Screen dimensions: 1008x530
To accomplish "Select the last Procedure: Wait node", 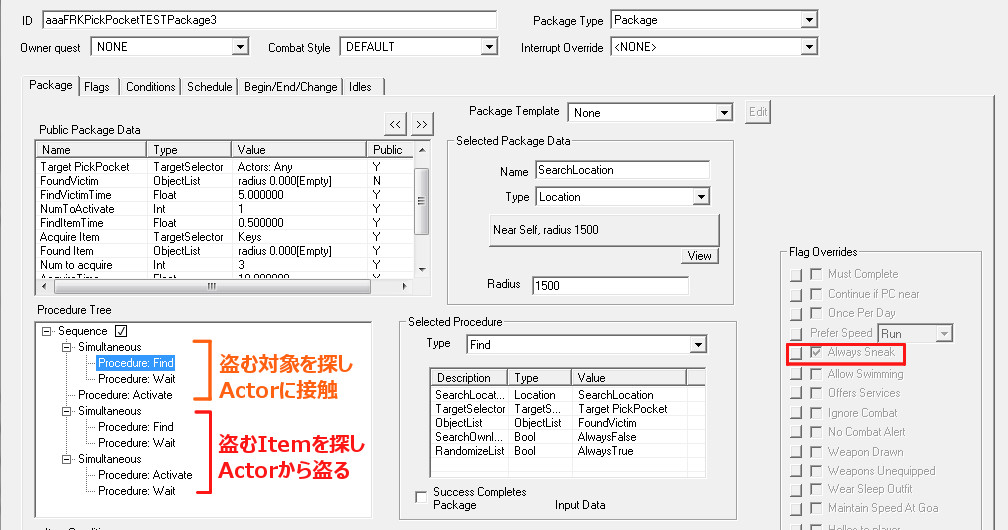I will pos(136,491).
